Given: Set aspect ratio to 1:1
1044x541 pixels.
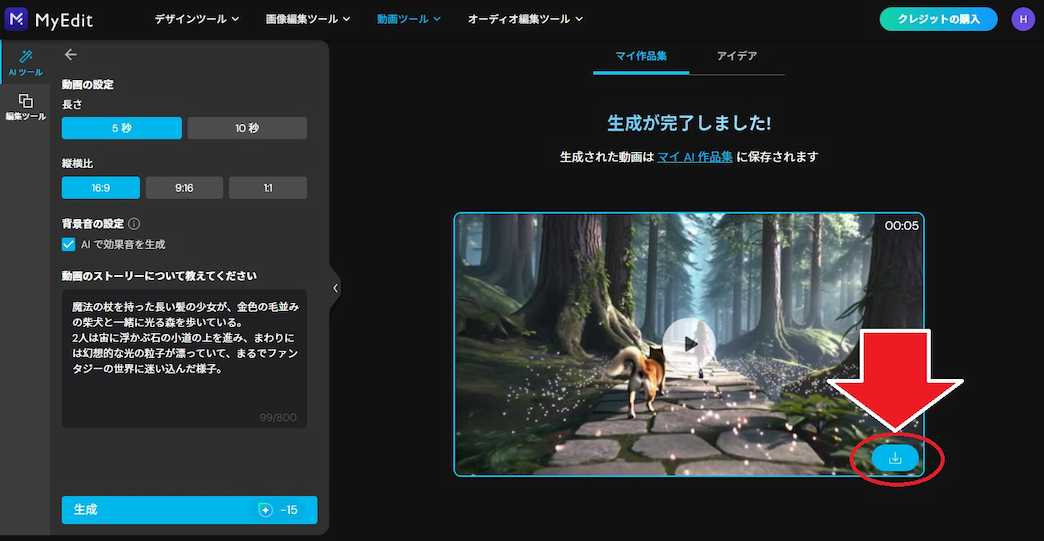Looking at the screenshot, I should [x=268, y=188].
